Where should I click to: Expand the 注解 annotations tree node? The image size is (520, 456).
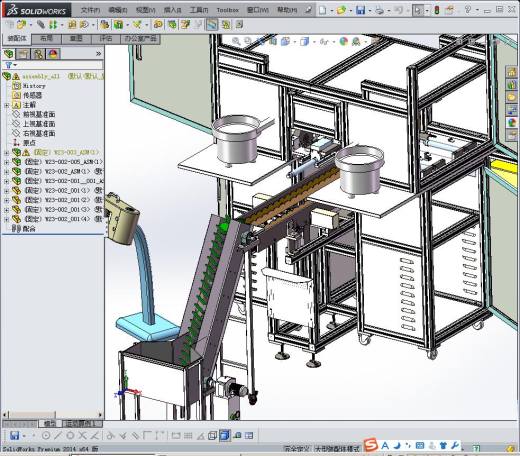(7, 105)
